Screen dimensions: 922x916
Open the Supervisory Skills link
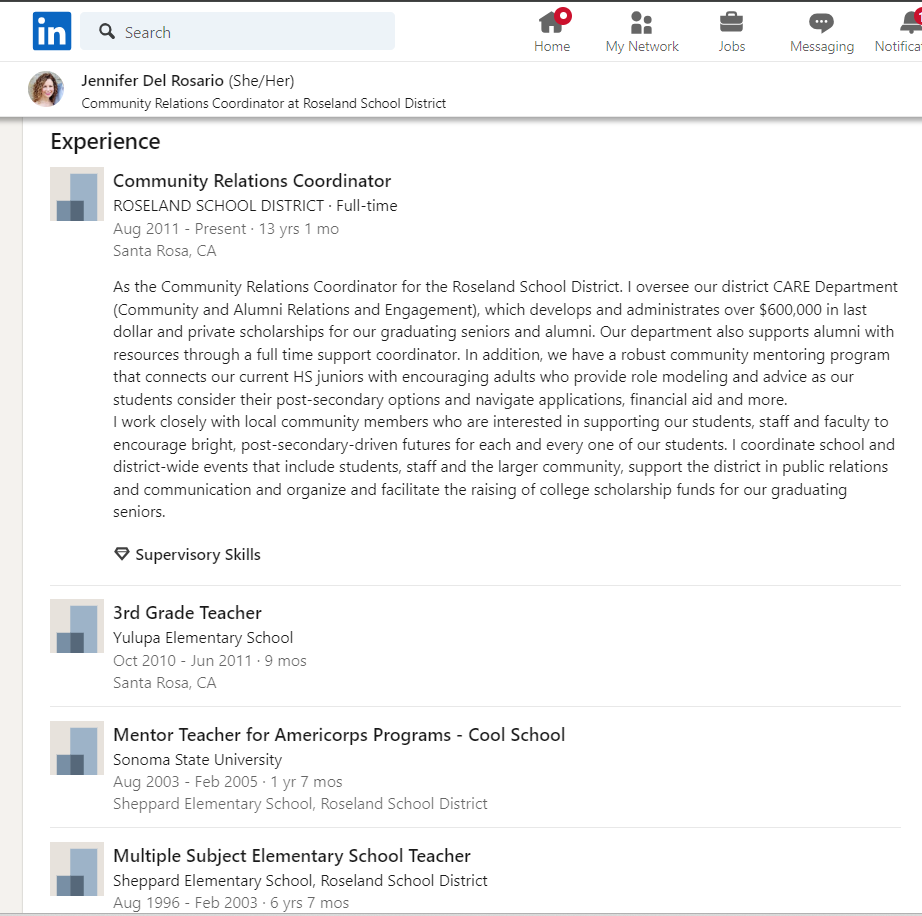[198, 554]
